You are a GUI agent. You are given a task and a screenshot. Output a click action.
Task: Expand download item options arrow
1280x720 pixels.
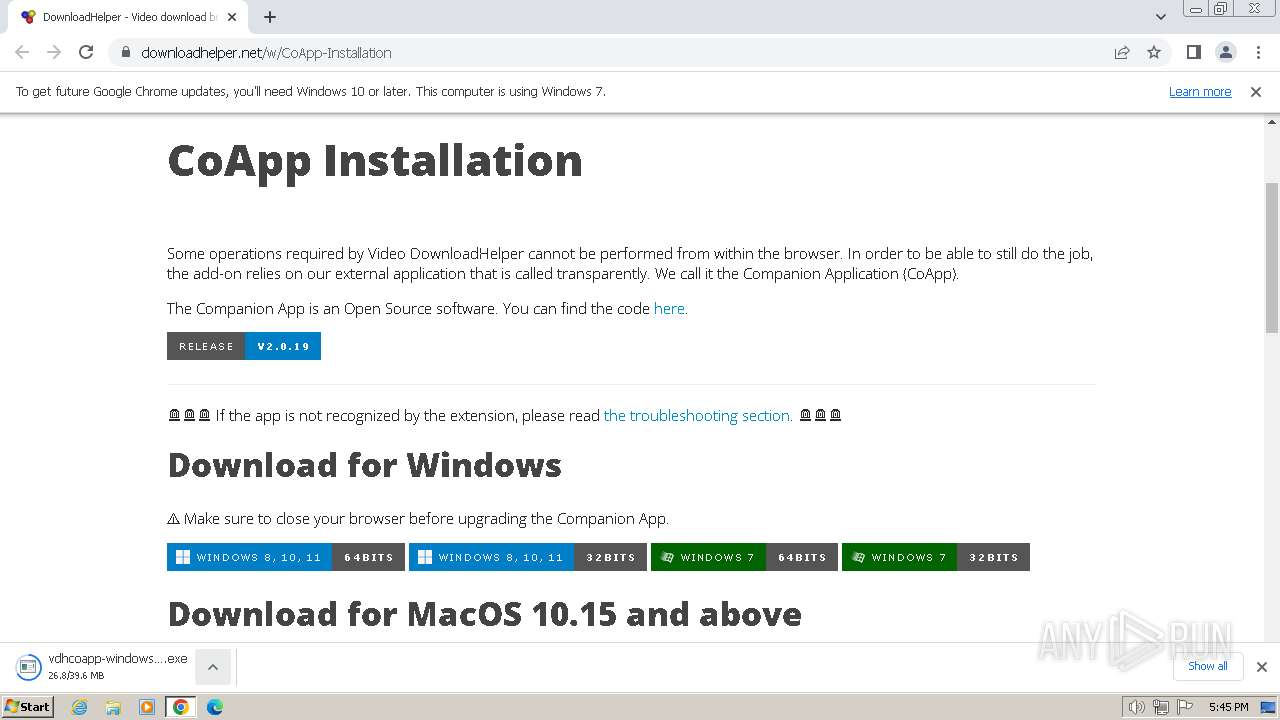tap(213, 666)
